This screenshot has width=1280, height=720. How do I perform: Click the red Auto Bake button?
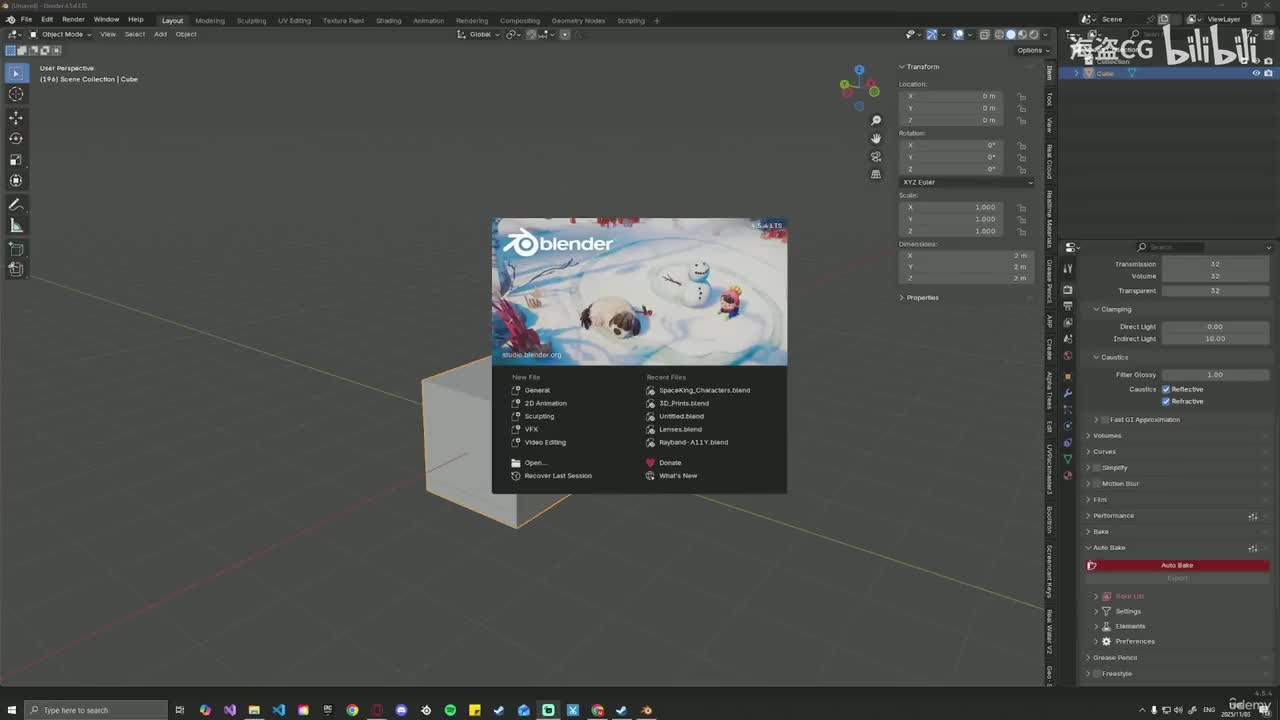point(1177,566)
